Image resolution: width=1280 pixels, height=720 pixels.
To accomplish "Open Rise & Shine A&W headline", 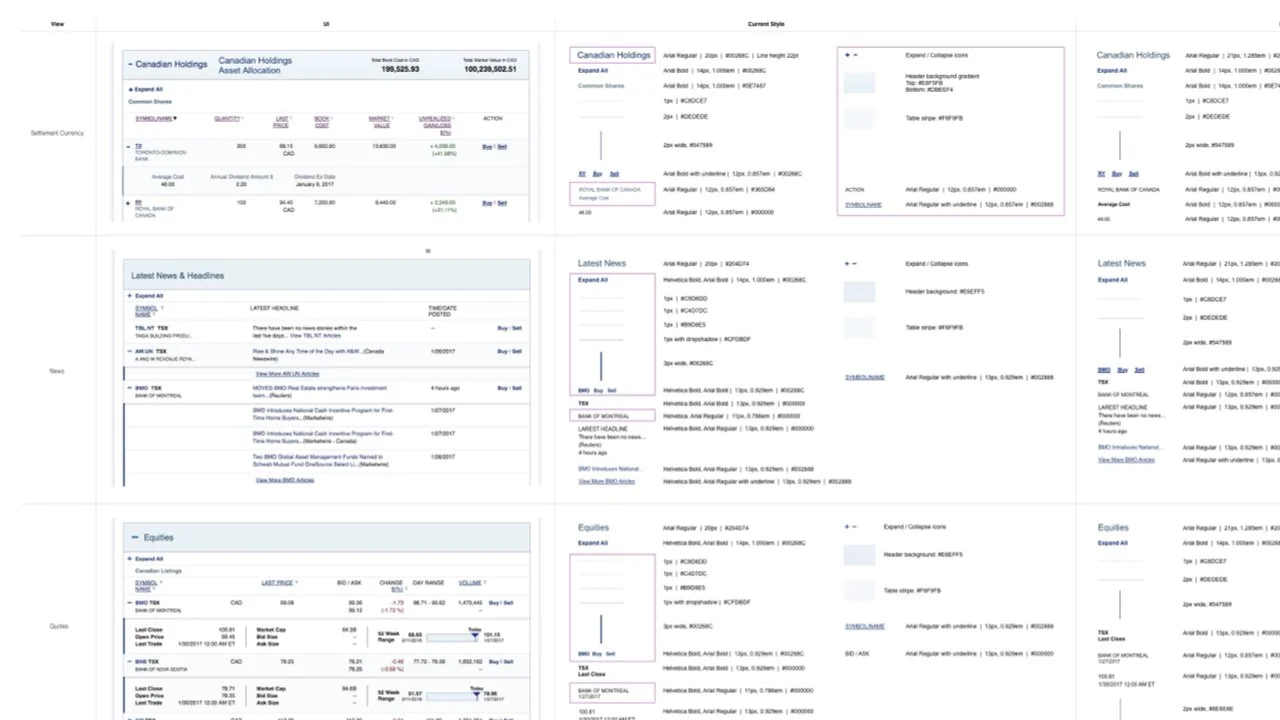I will [x=319, y=354].
